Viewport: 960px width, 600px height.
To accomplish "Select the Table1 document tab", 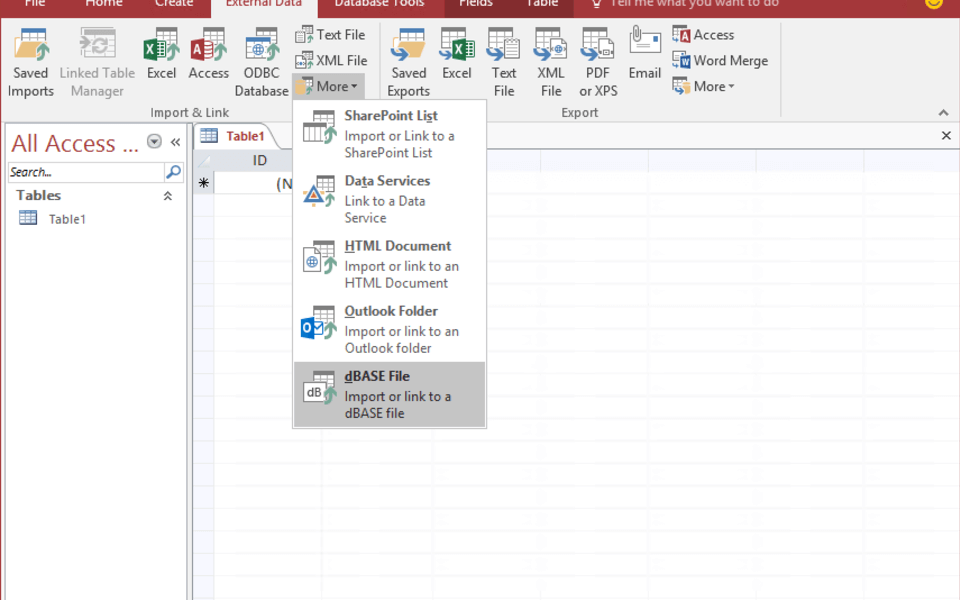I will tap(236, 136).
